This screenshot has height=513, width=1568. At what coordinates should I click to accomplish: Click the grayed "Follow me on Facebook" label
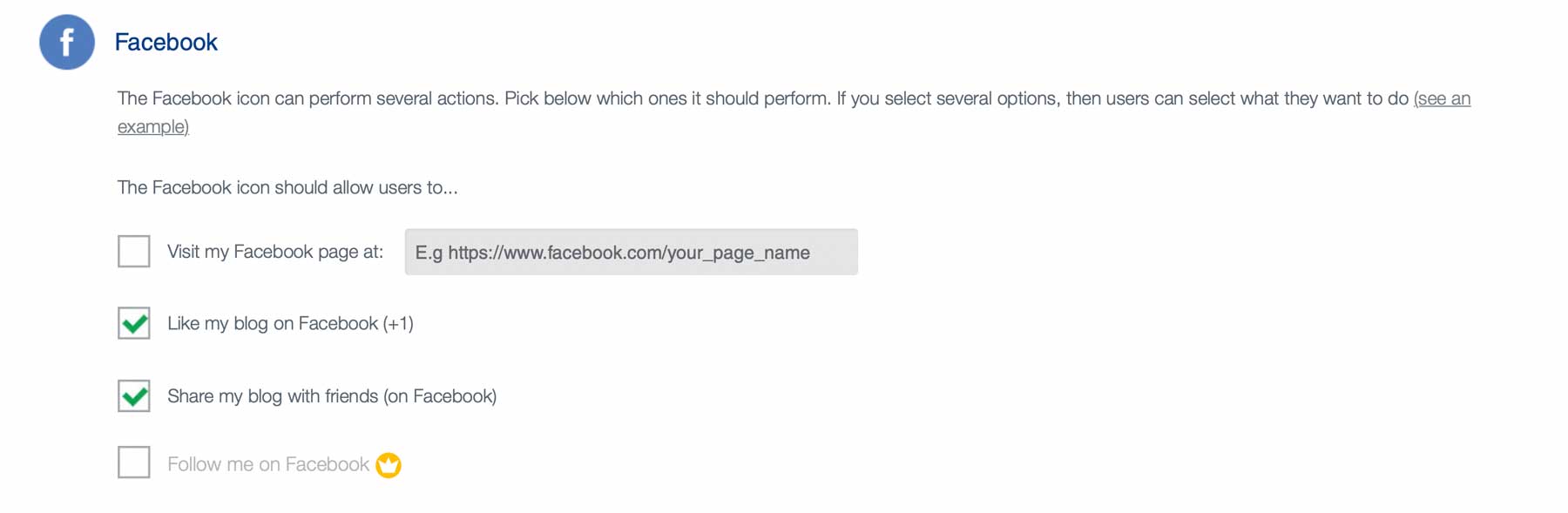tap(267, 463)
